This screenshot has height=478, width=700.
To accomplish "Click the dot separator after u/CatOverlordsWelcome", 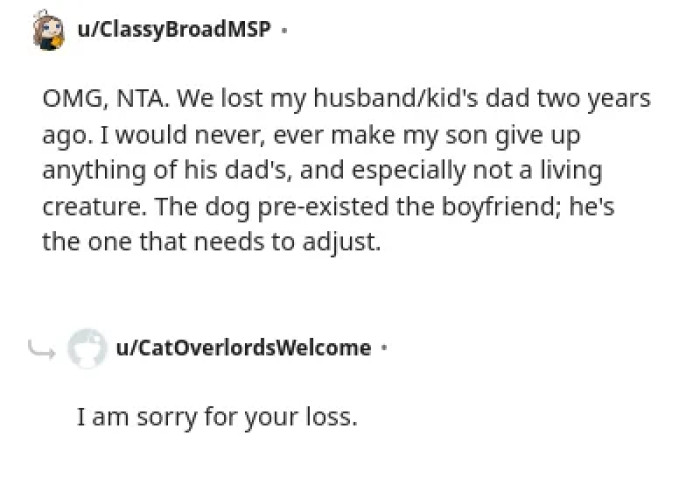I will pos(385,349).
